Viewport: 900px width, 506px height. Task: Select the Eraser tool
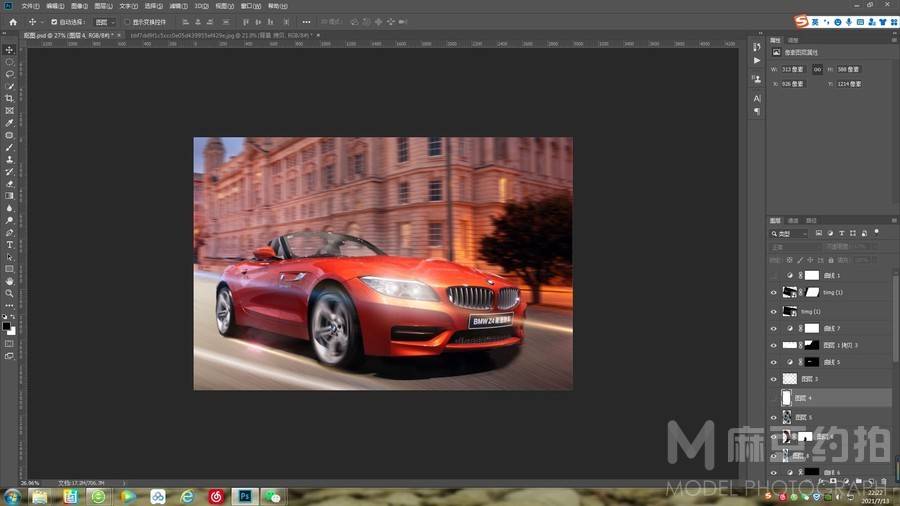tap(9, 184)
